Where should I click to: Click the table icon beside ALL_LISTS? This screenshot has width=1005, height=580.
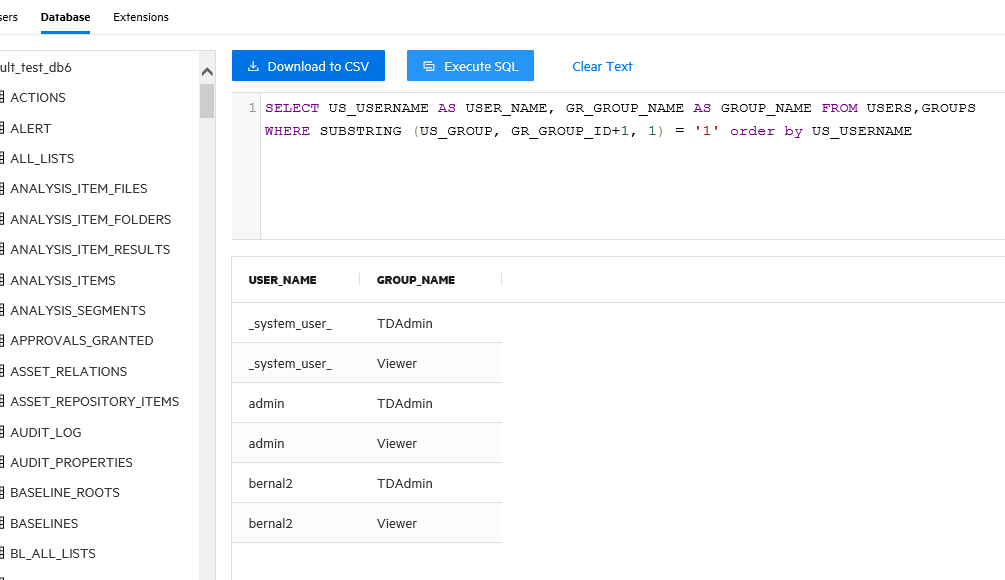pyautogui.click(x=2, y=158)
